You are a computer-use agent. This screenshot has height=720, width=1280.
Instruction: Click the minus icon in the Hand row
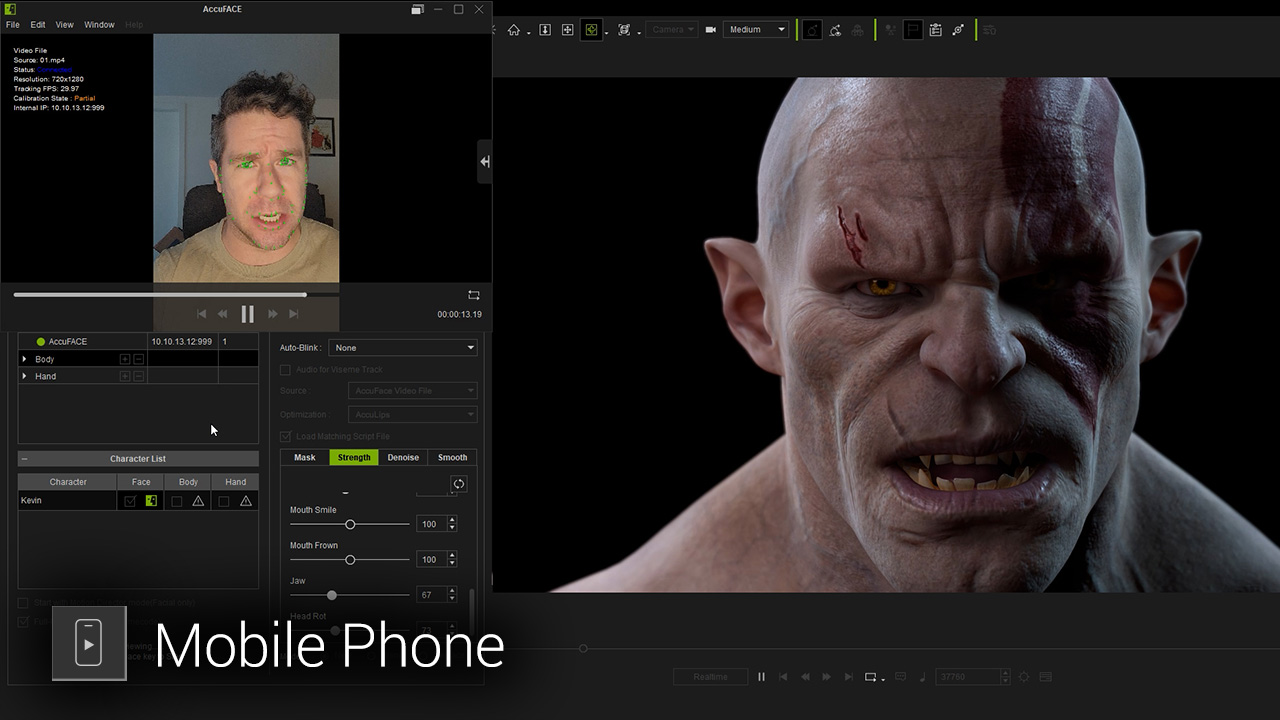pos(139,376)
